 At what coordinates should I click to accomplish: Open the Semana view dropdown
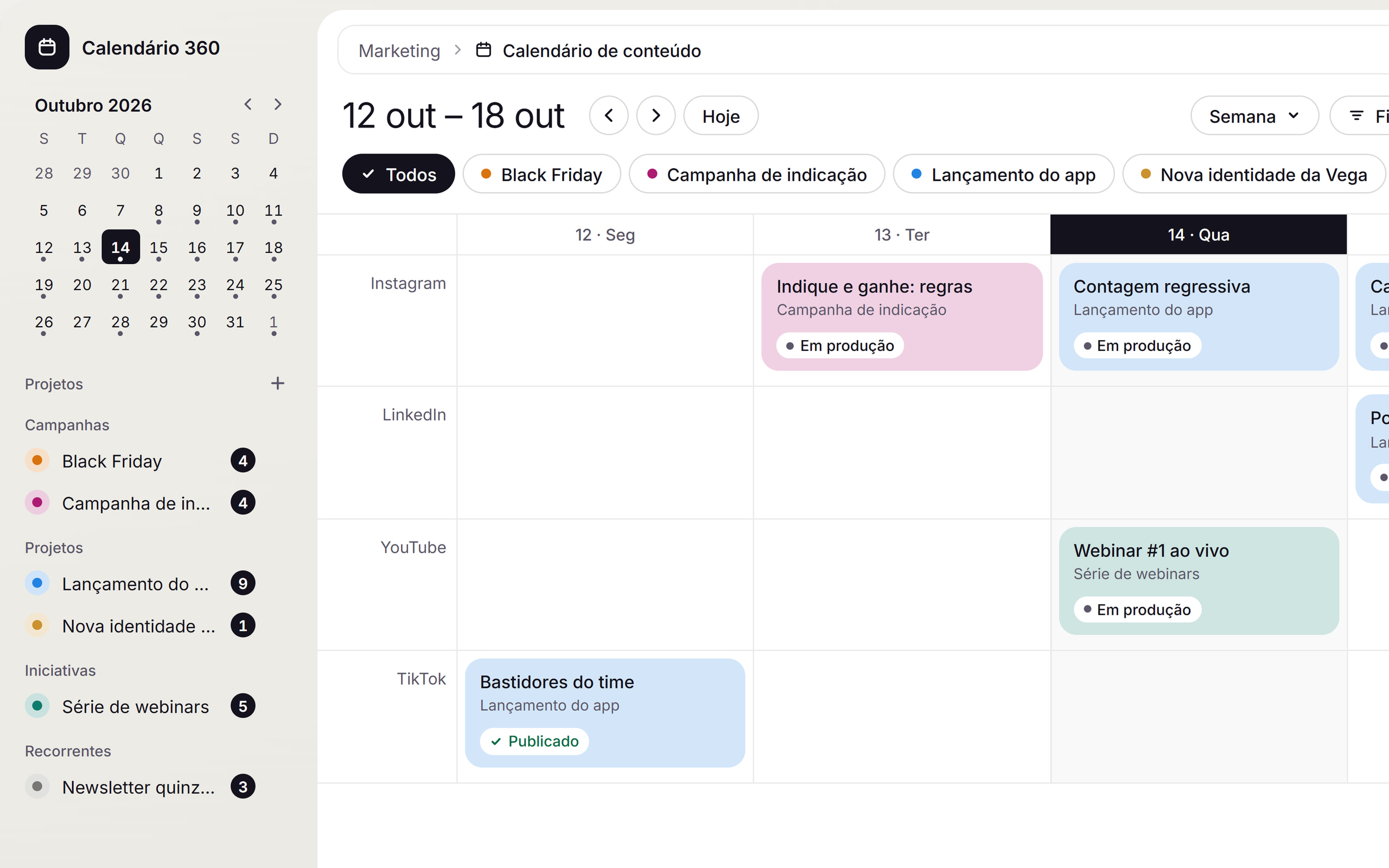(1254, 116)
